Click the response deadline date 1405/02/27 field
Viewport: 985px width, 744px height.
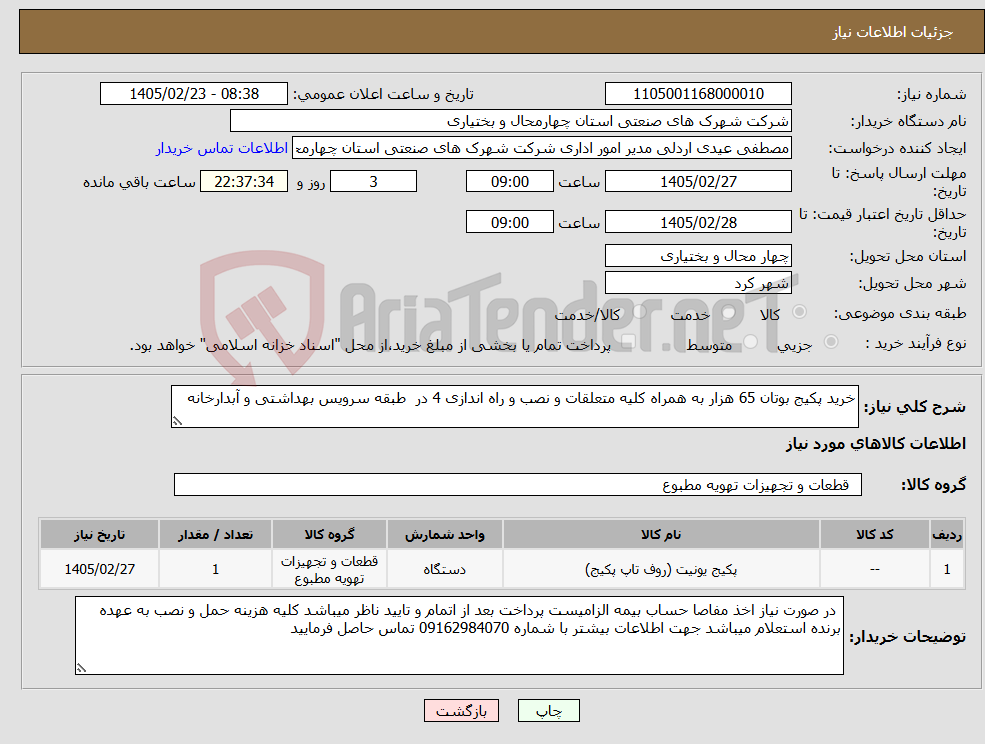[698, 182]
